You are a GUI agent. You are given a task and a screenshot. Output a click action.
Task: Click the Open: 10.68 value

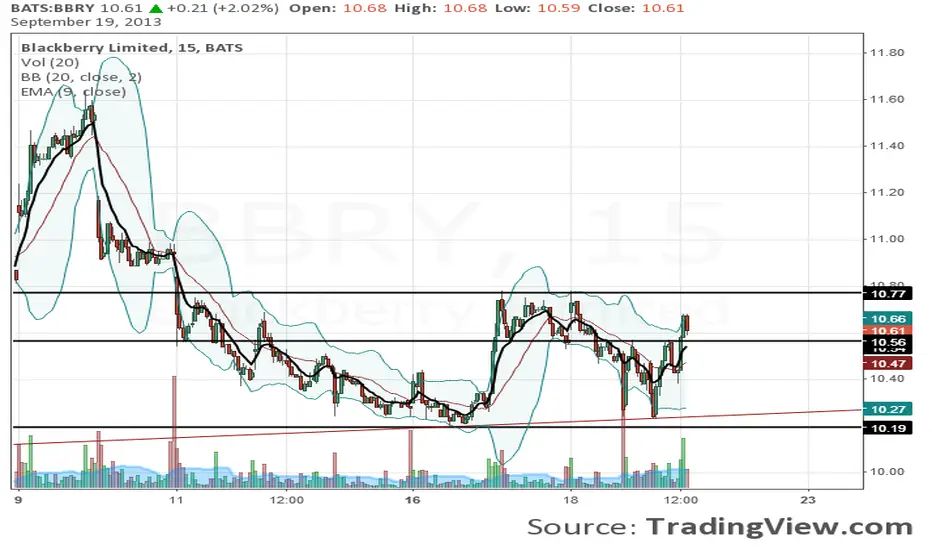pyautogui.click(x=338, y=8)
